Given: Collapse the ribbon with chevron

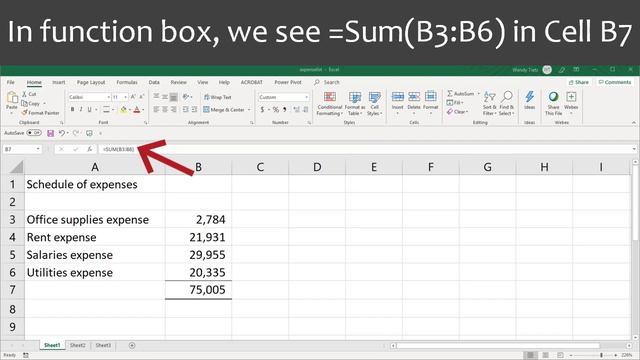Looking at the screenshot, I should (633, 123).
